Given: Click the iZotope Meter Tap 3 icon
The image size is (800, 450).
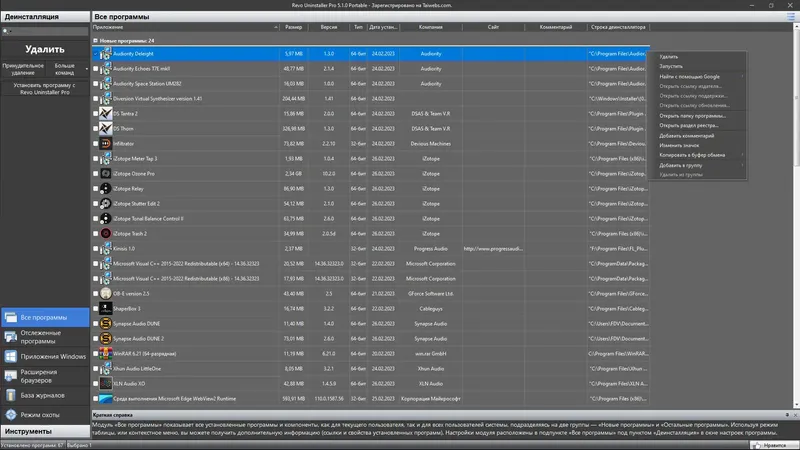Looking at the screenshot, I should click(x=106, y=159).
